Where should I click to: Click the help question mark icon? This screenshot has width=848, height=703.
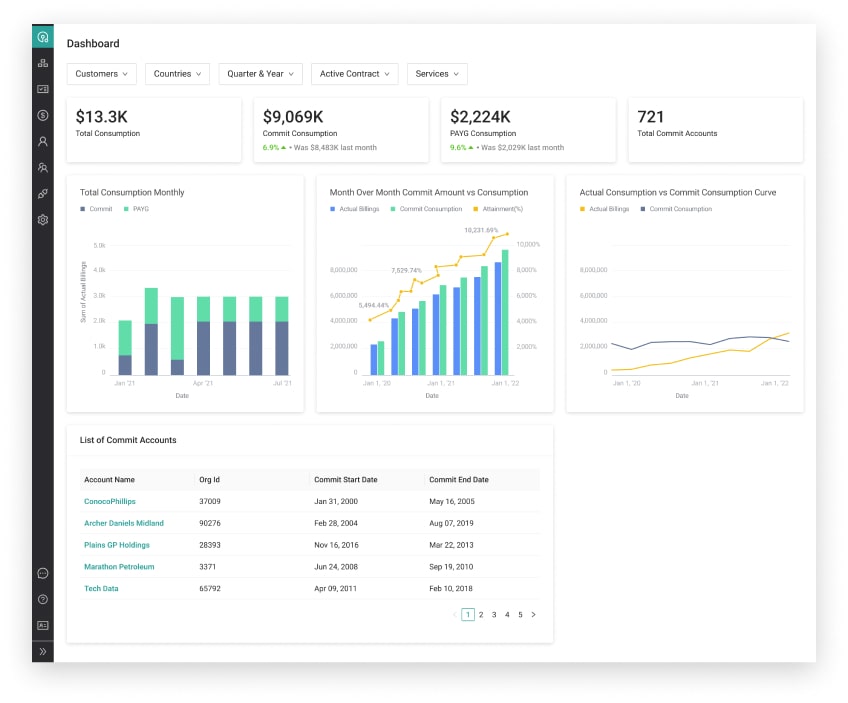pos(42,599)
